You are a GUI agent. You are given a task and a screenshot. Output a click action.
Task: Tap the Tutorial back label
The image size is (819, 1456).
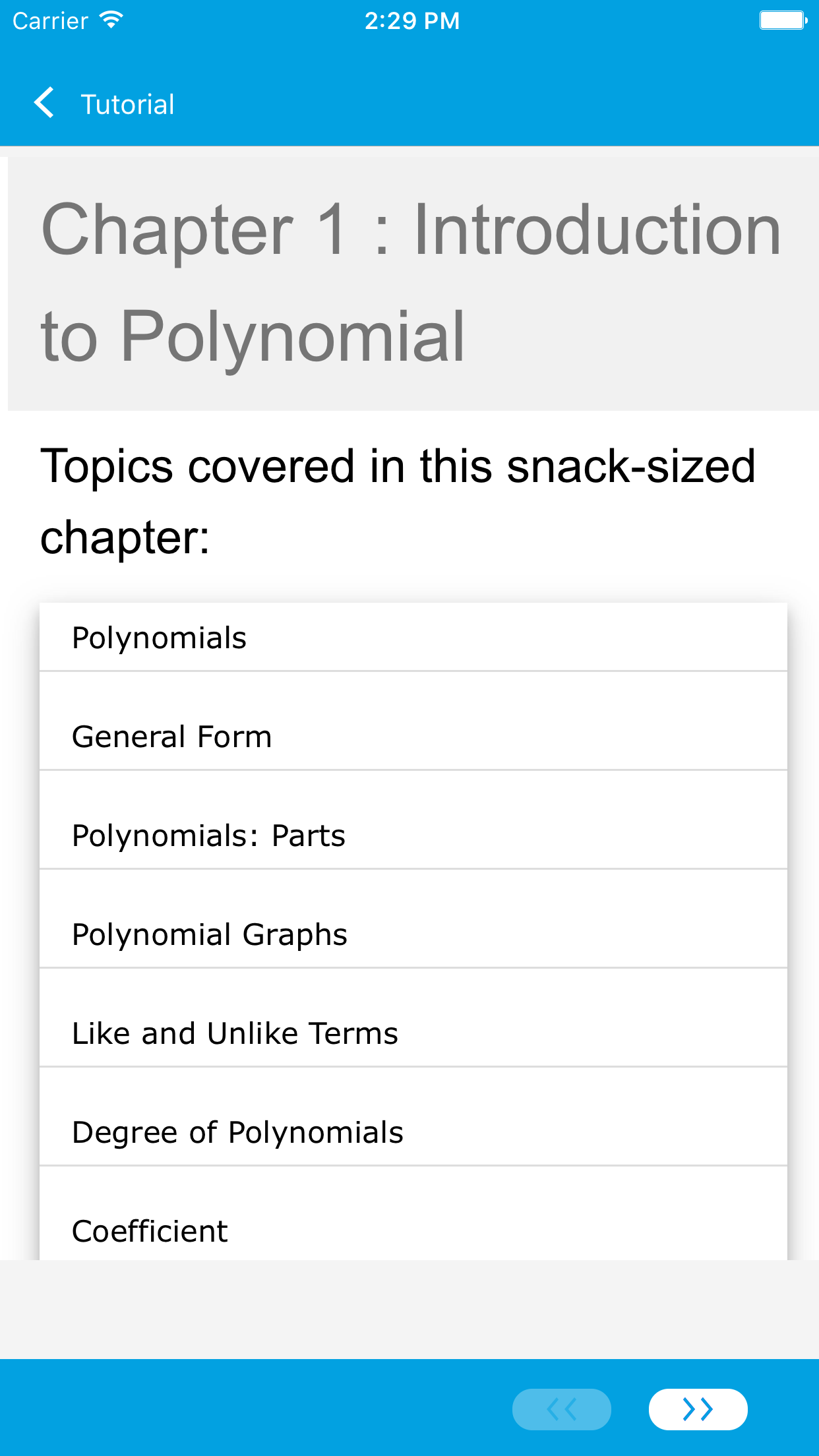[x=127, y=105]
